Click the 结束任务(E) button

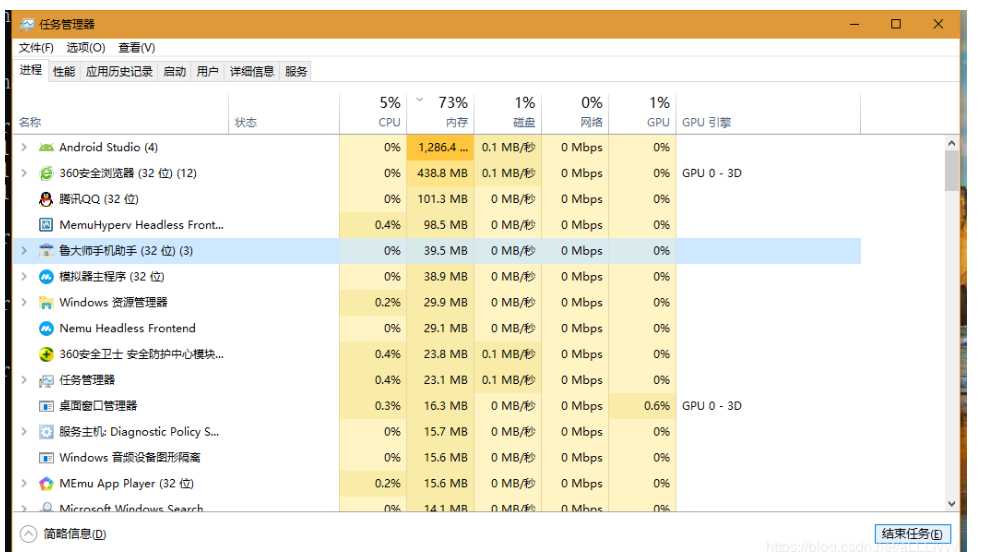point(912,534)
